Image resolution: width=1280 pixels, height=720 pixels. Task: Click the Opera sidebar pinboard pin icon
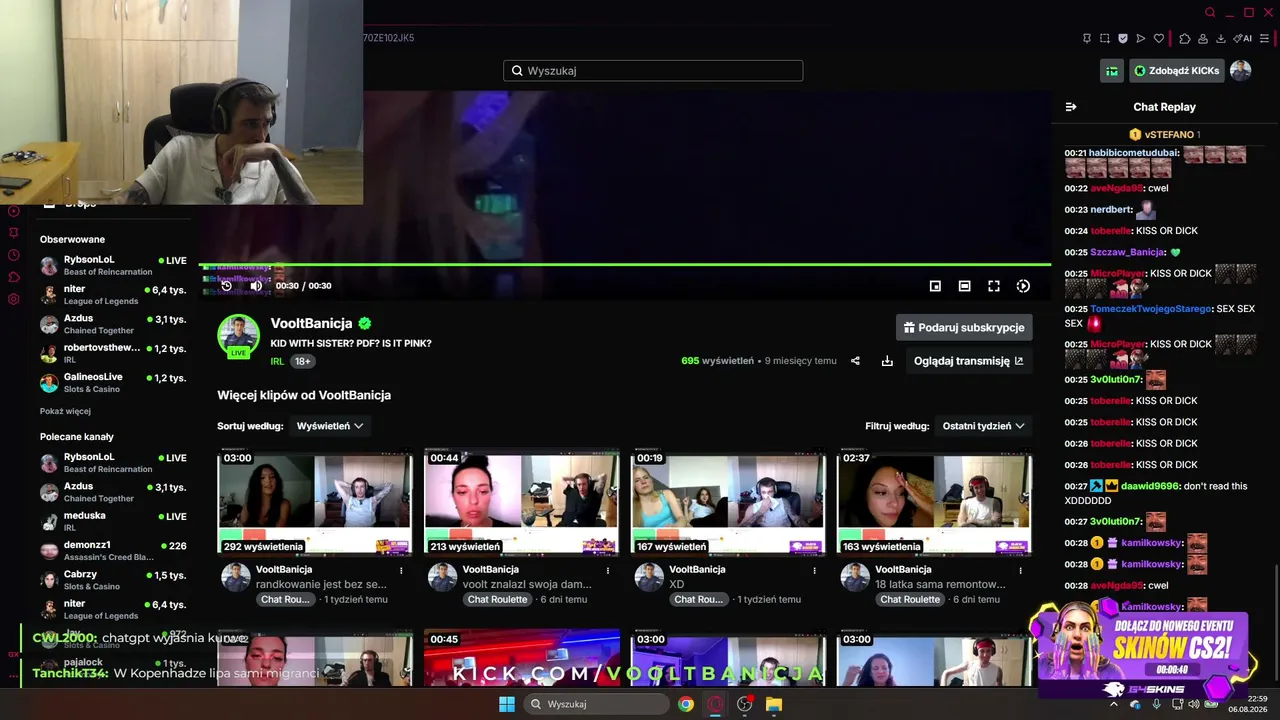[14, 233]
